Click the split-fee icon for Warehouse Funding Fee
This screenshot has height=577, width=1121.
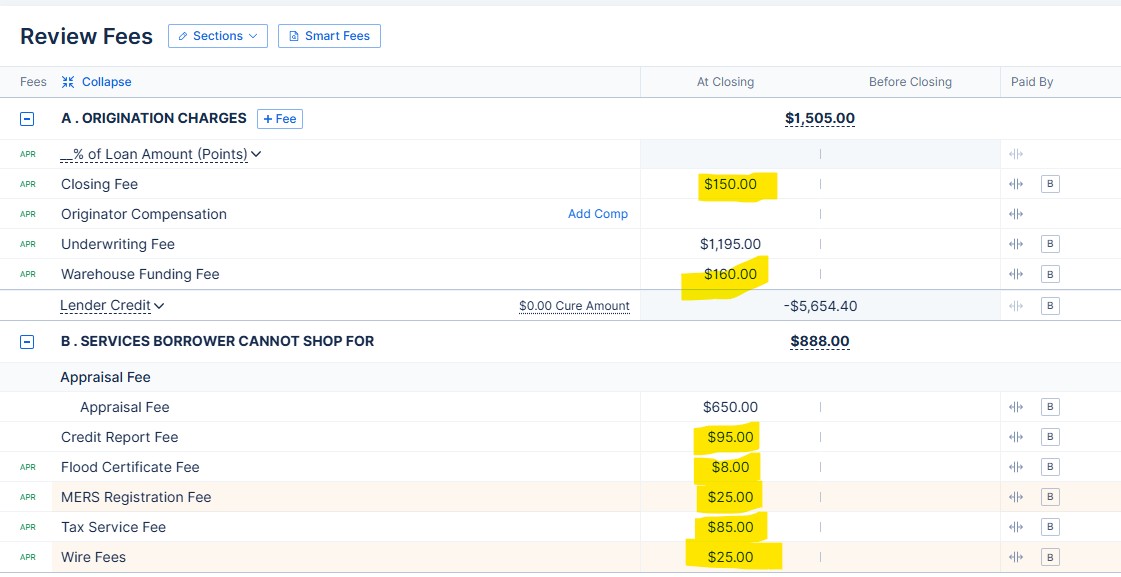coord(1017,274)
